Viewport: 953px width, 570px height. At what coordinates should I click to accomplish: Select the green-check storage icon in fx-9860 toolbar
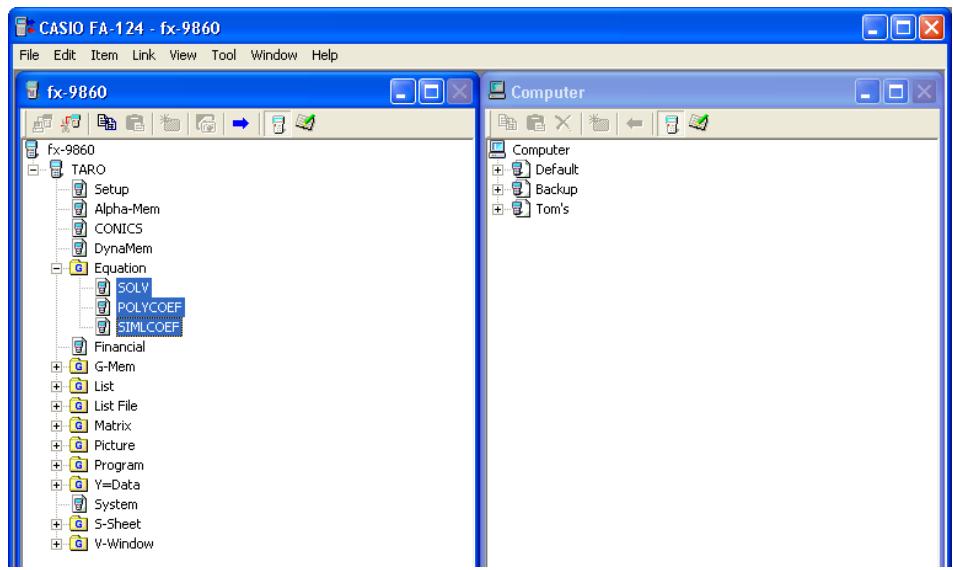pos(305,123)
